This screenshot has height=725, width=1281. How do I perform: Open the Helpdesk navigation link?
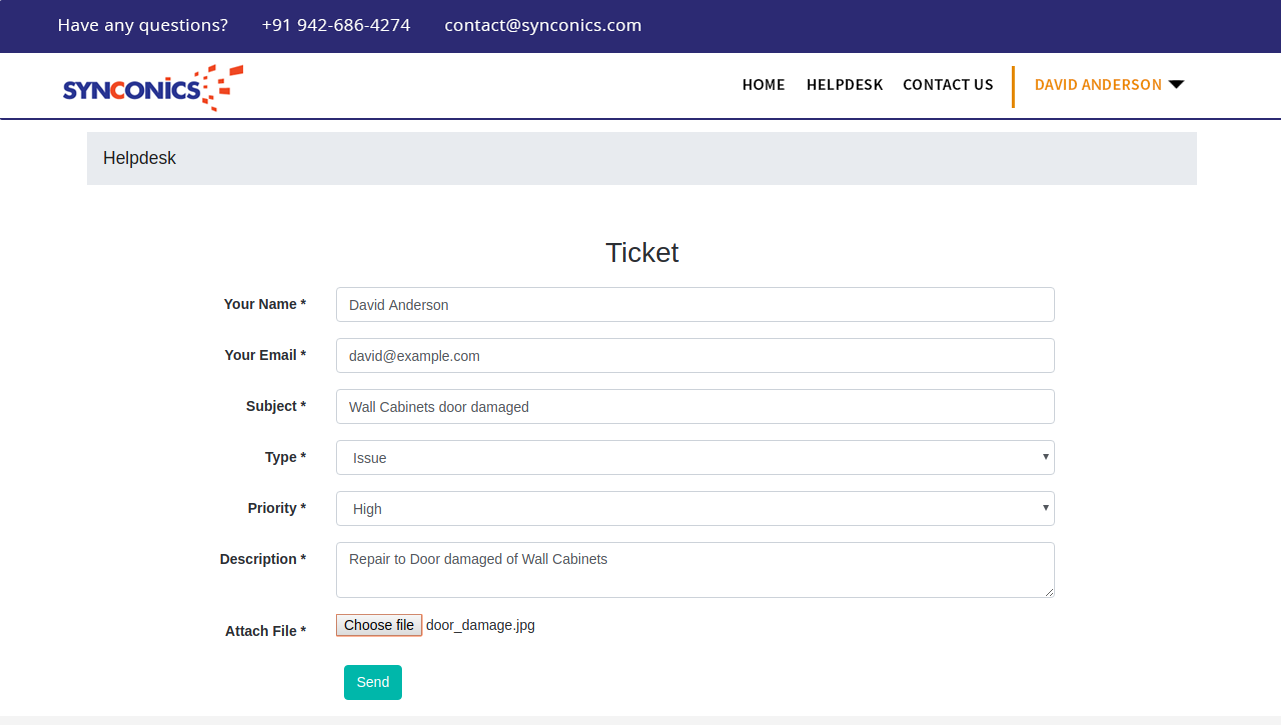(844, 85)
